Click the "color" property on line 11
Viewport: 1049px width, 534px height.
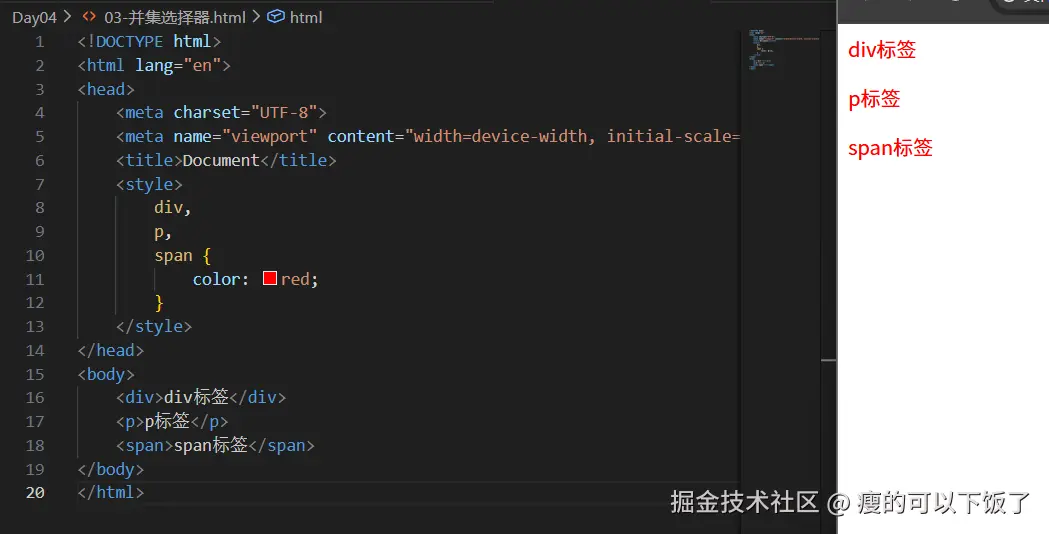point(216,279)
